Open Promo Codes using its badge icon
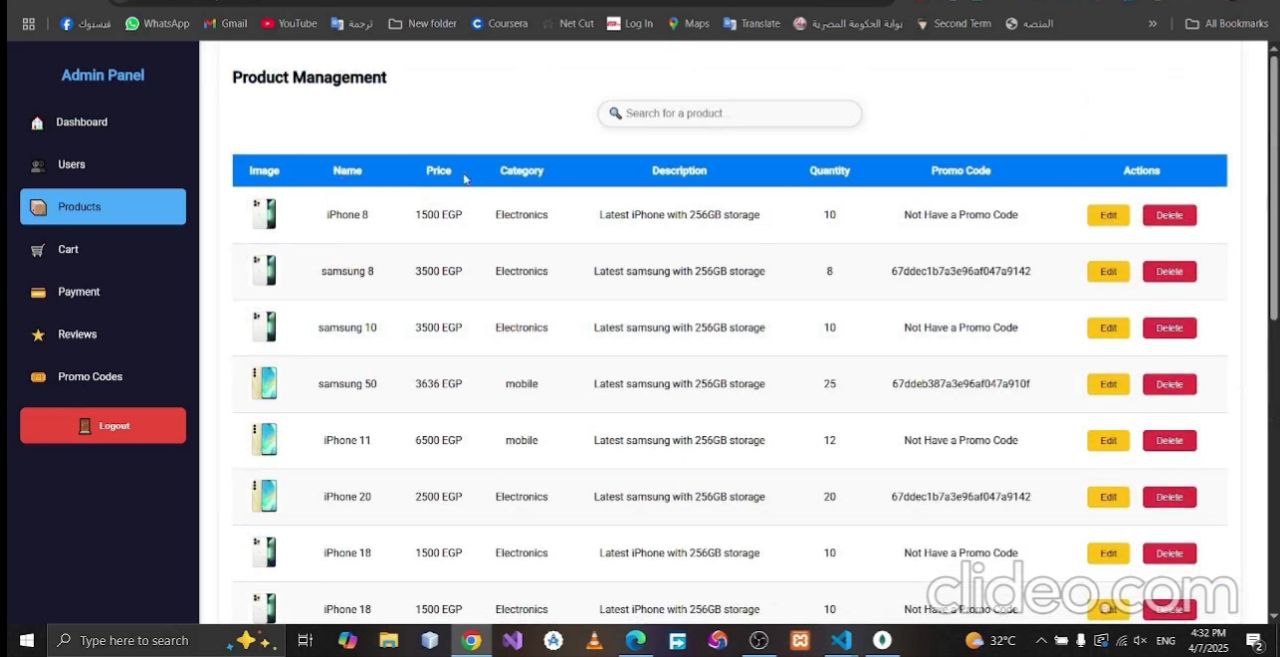 click(x=37, y=376)
